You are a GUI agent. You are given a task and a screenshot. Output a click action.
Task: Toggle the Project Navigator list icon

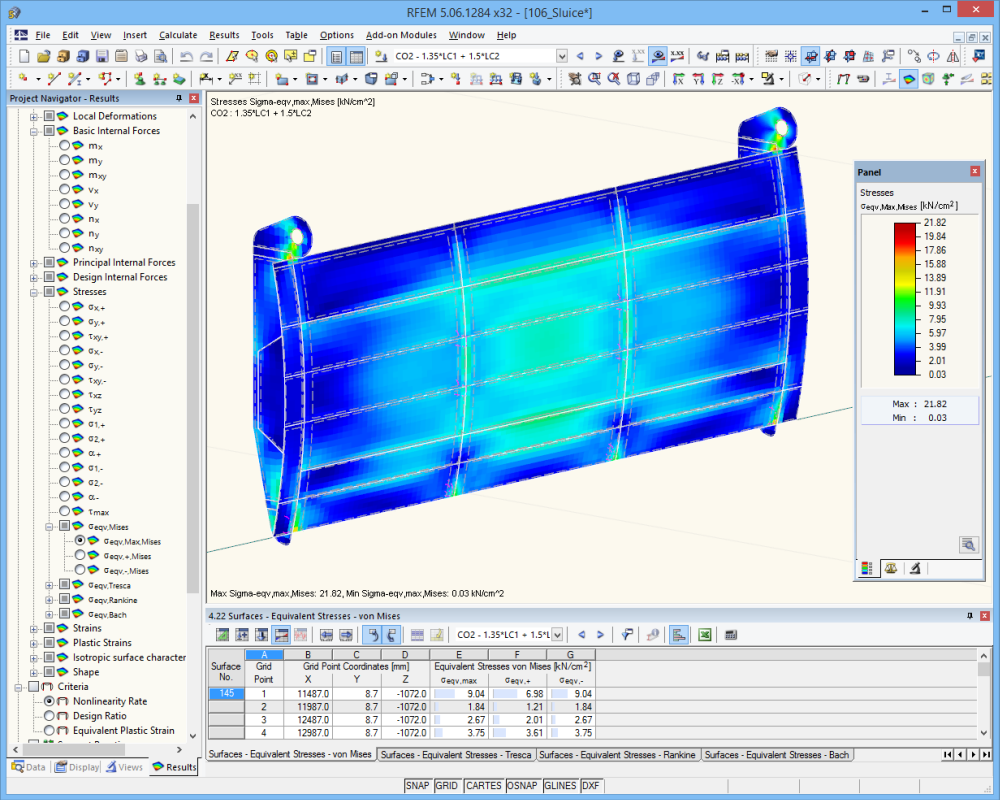[x=336, y=56]
